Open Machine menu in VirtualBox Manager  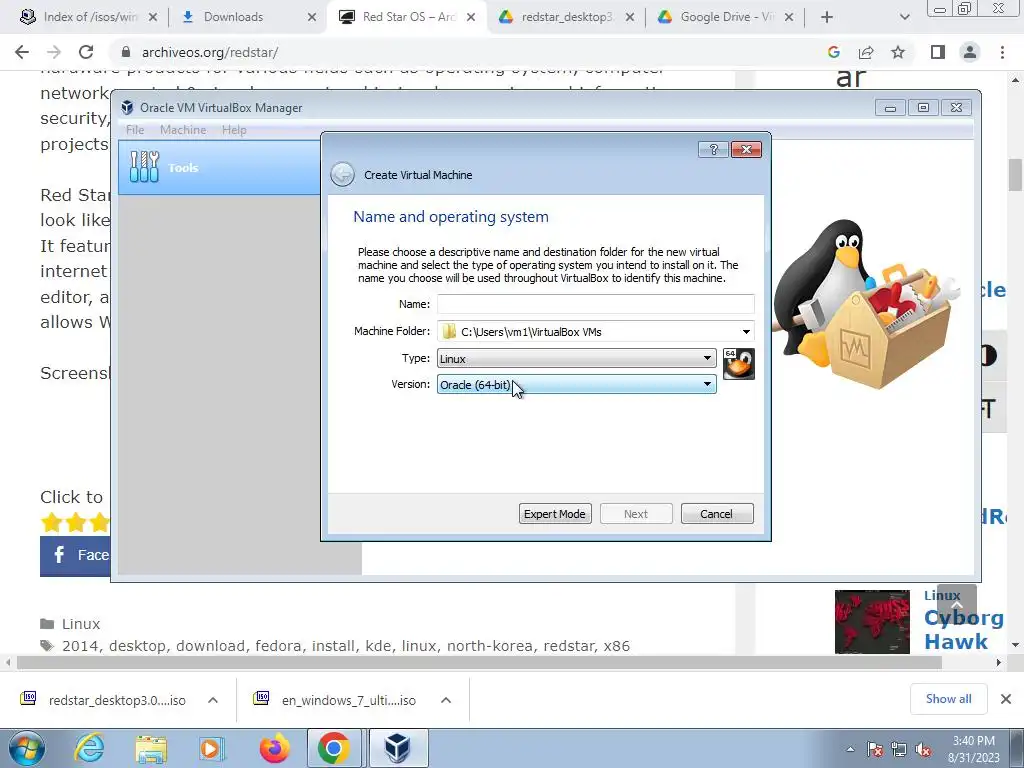(x=183, y=130)
